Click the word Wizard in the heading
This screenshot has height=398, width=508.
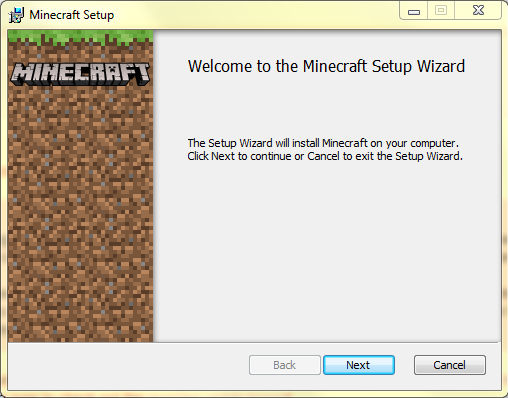(441, 66)
